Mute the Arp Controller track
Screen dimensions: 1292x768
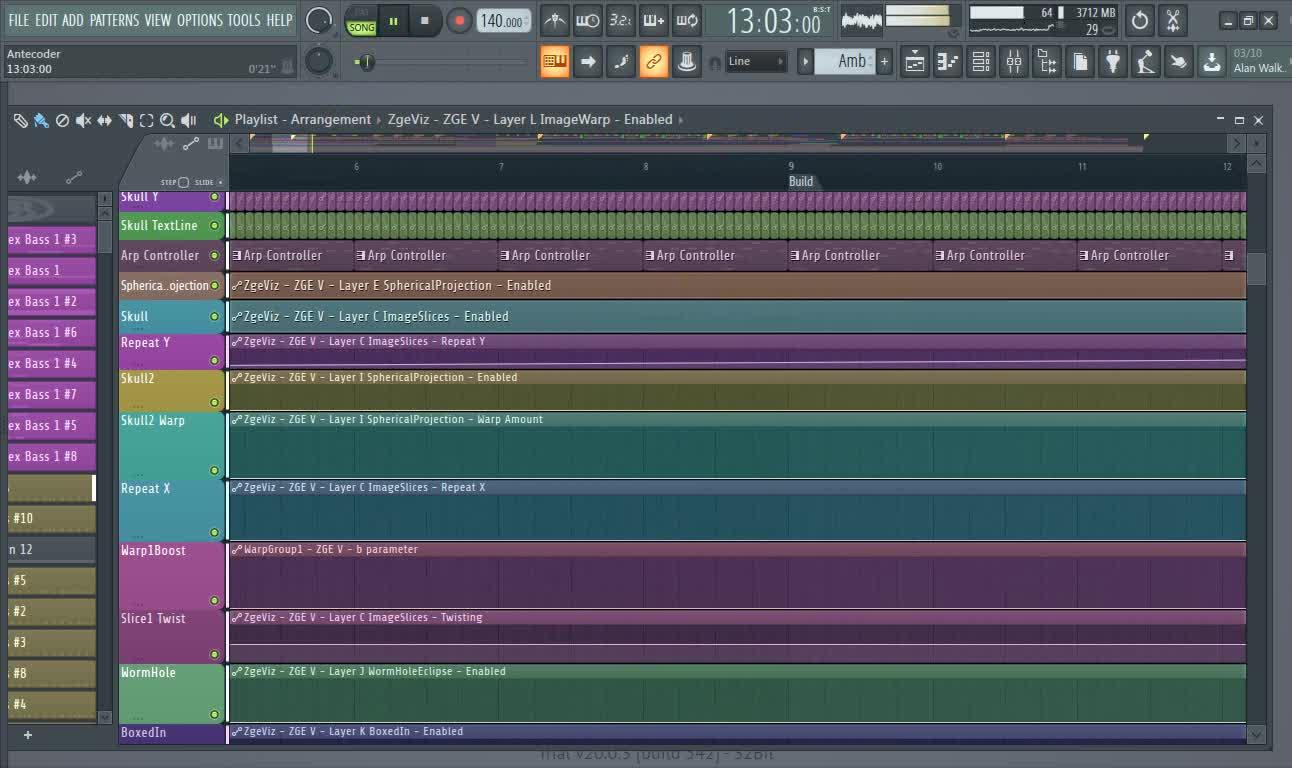[x=214, y=256]
